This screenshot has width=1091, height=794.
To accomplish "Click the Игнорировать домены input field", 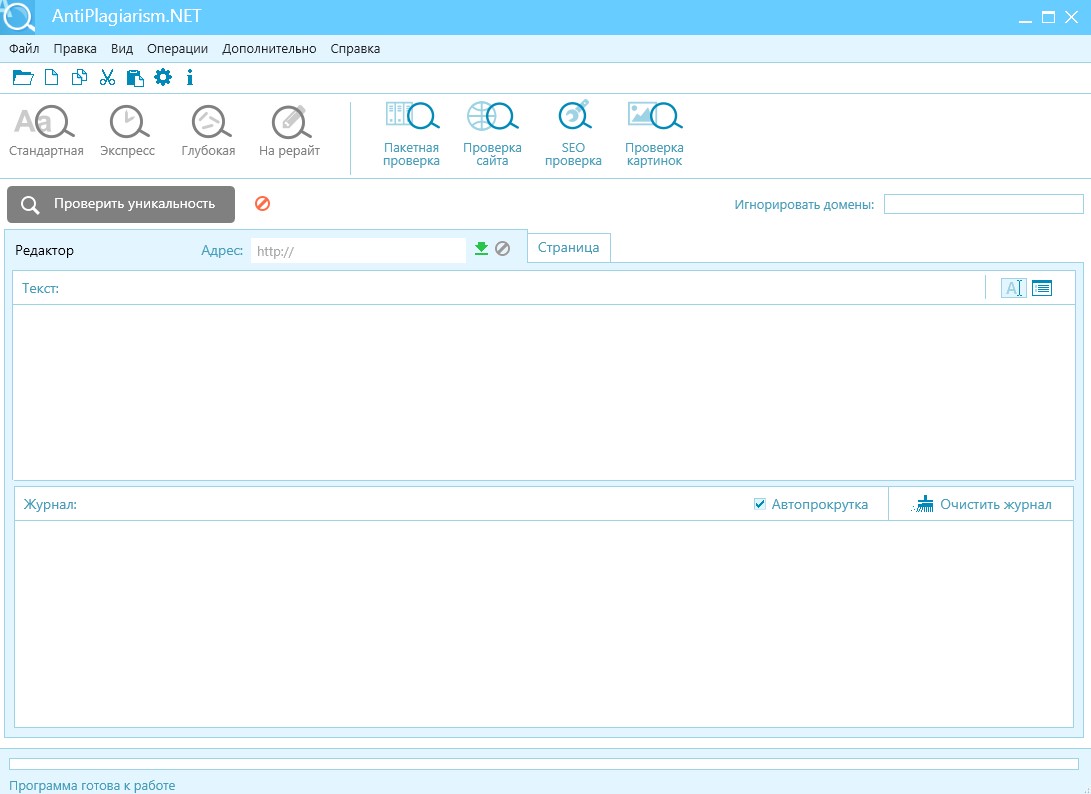I will (983, 204).
